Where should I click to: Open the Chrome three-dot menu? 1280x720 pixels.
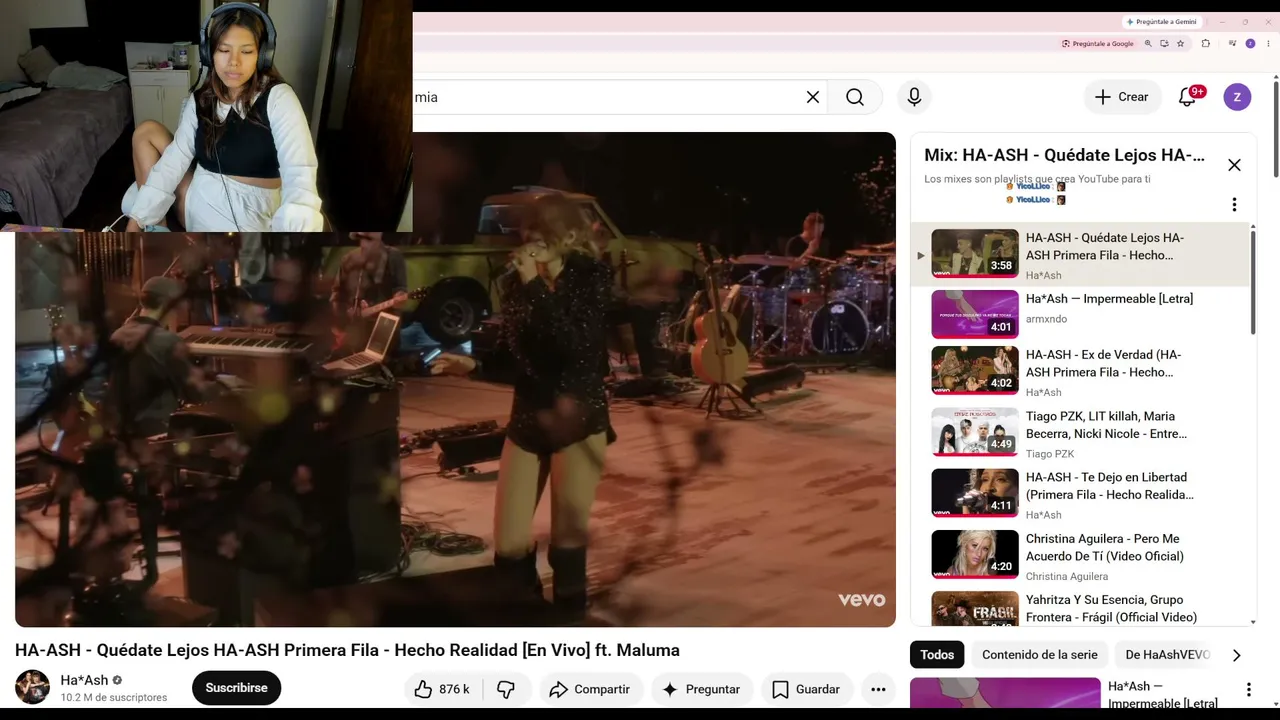pos(1268,44)
